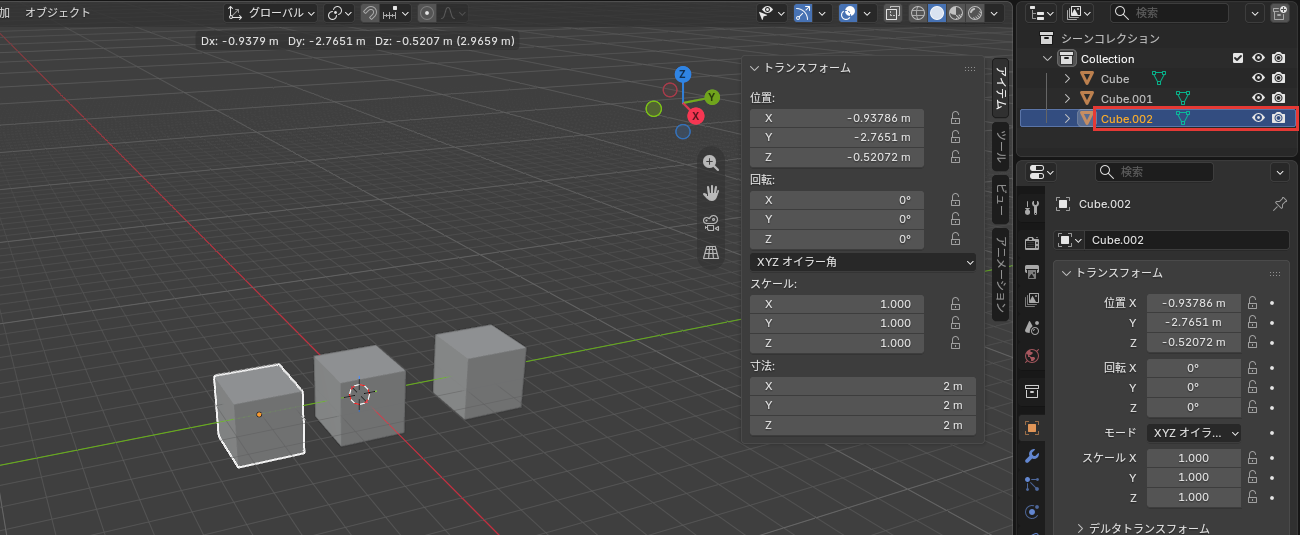The width and height of the screenshot is (1300, 535).
Task: Hide Cube in viewport via eye icon
Action: point(1259,78)
